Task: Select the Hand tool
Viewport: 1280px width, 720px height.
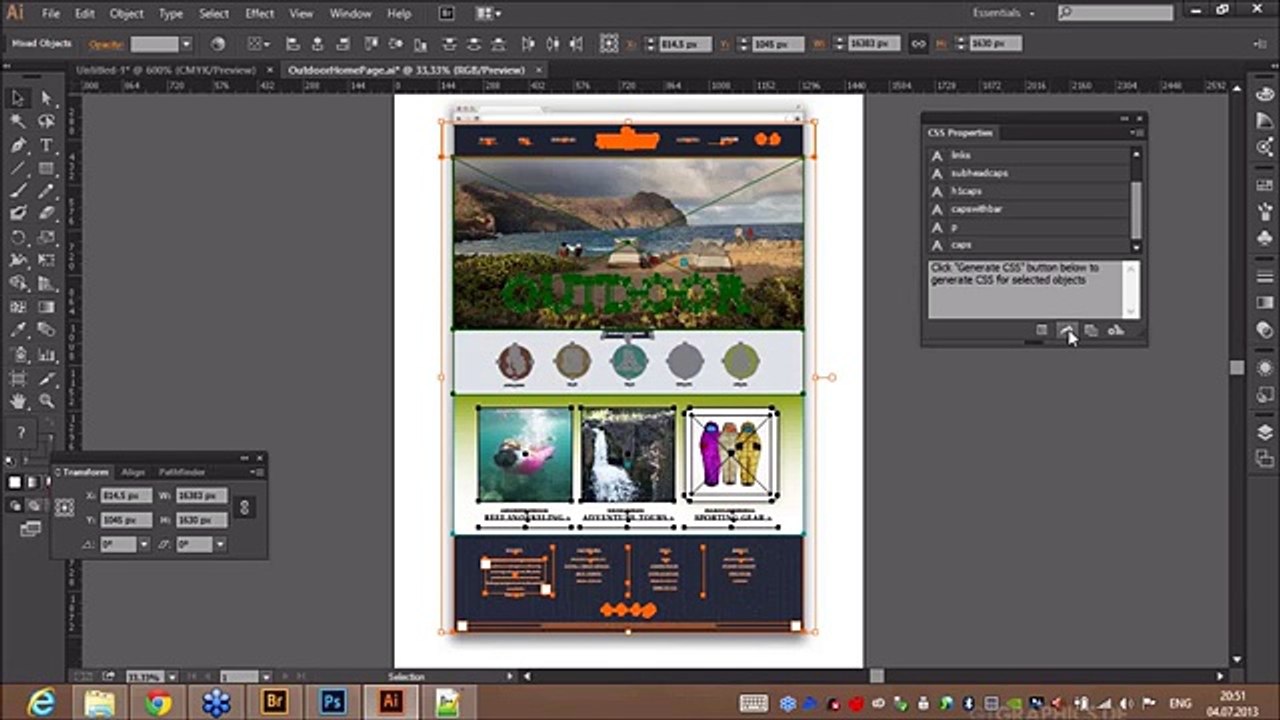Action: tap(18, 401)
